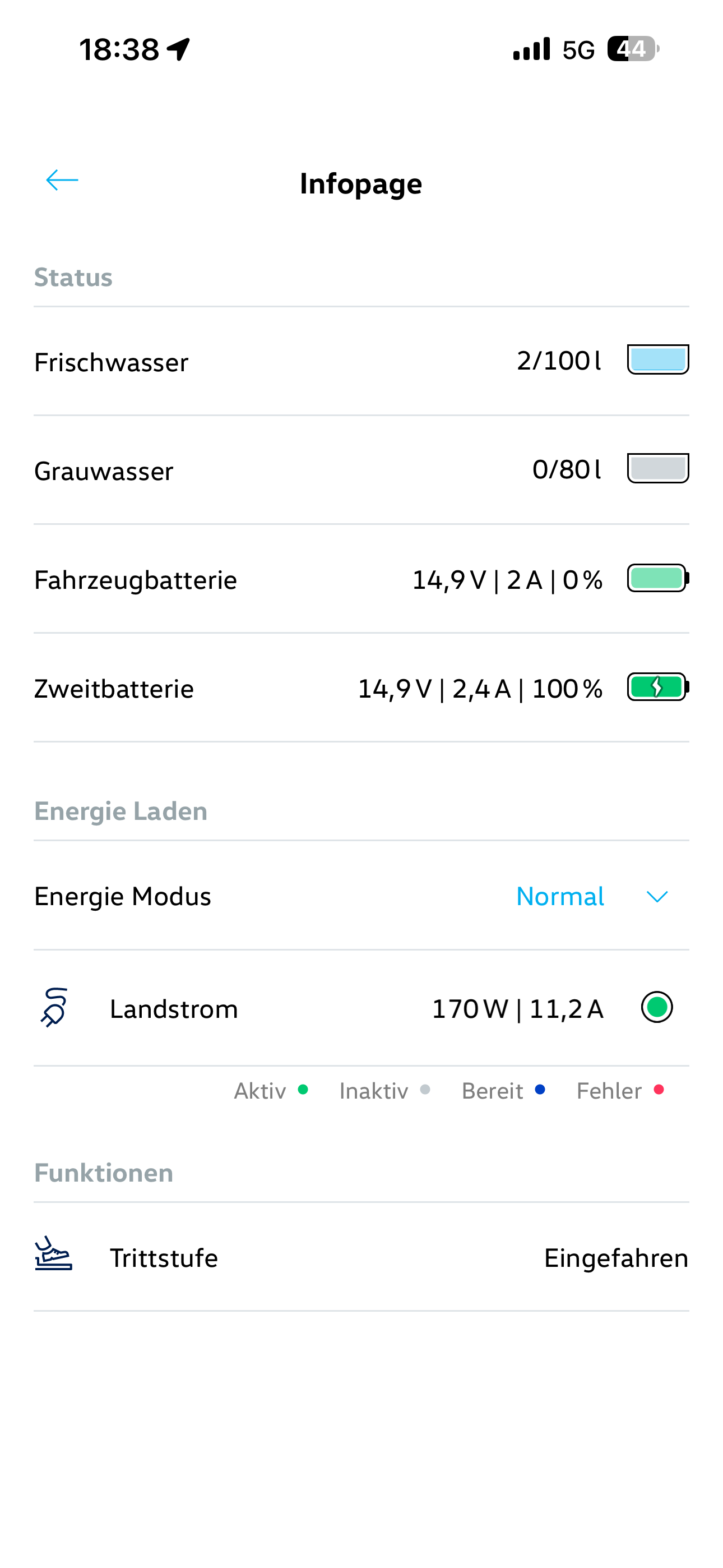Screen dimensions: 723x1568
Task: Tap the Fahrzeugbatterie battery icon
Action: 658,578
